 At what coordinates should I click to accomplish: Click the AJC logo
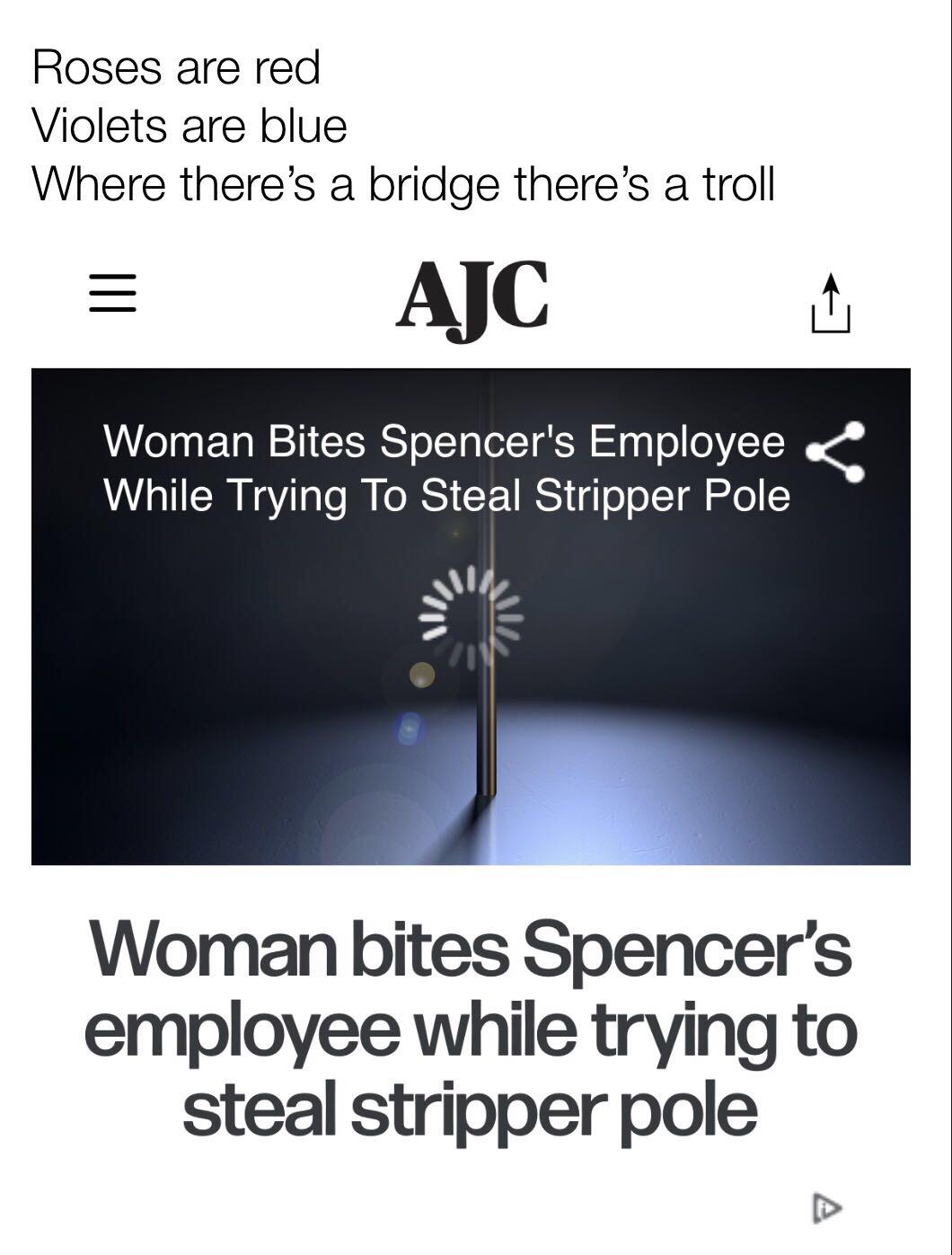coord(472,297)
